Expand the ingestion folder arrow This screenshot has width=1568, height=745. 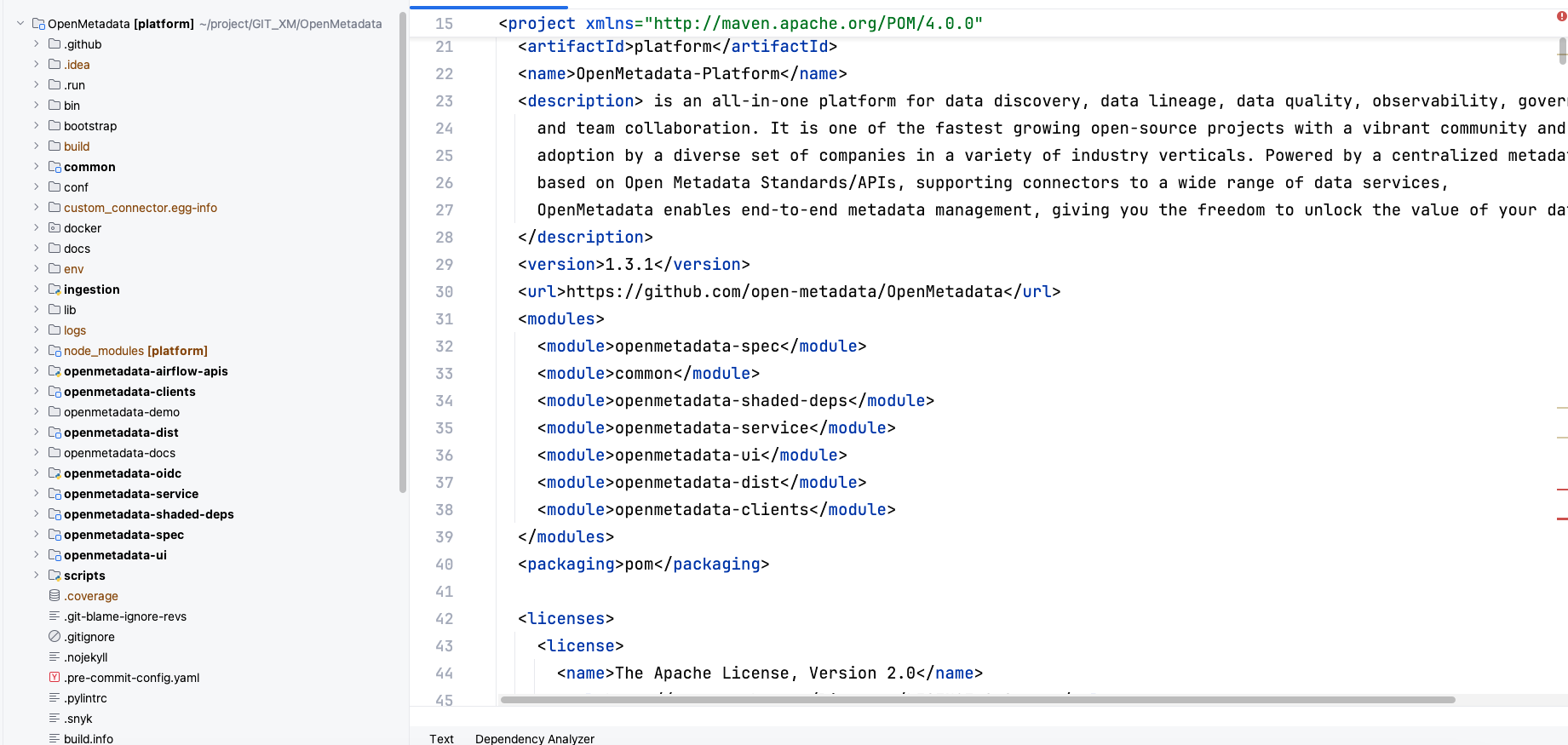click(36, 289)
